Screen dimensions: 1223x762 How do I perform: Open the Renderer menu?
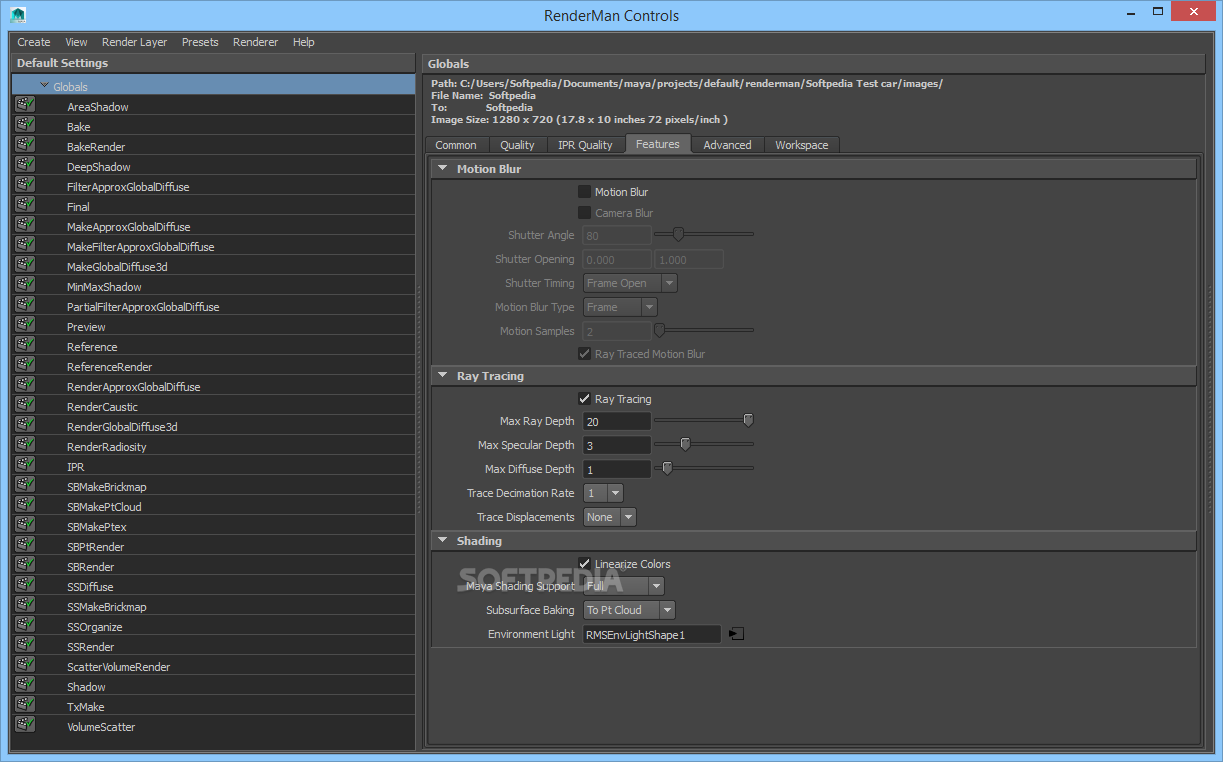256,42
